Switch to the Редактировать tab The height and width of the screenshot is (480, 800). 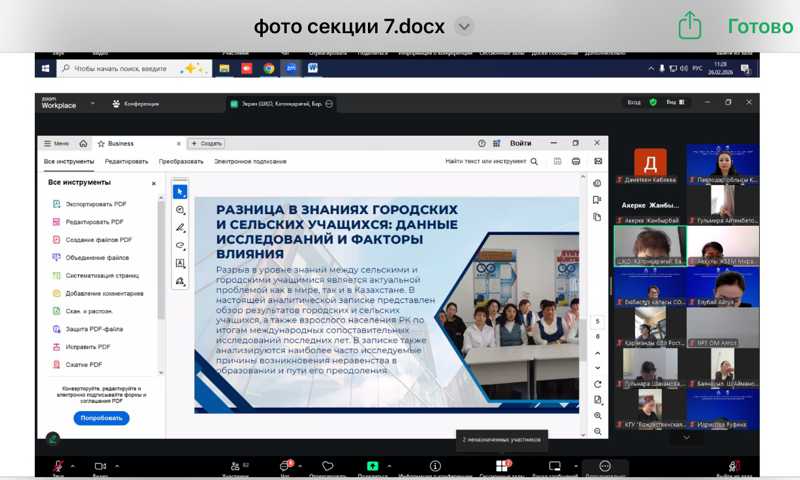[126, 161]
